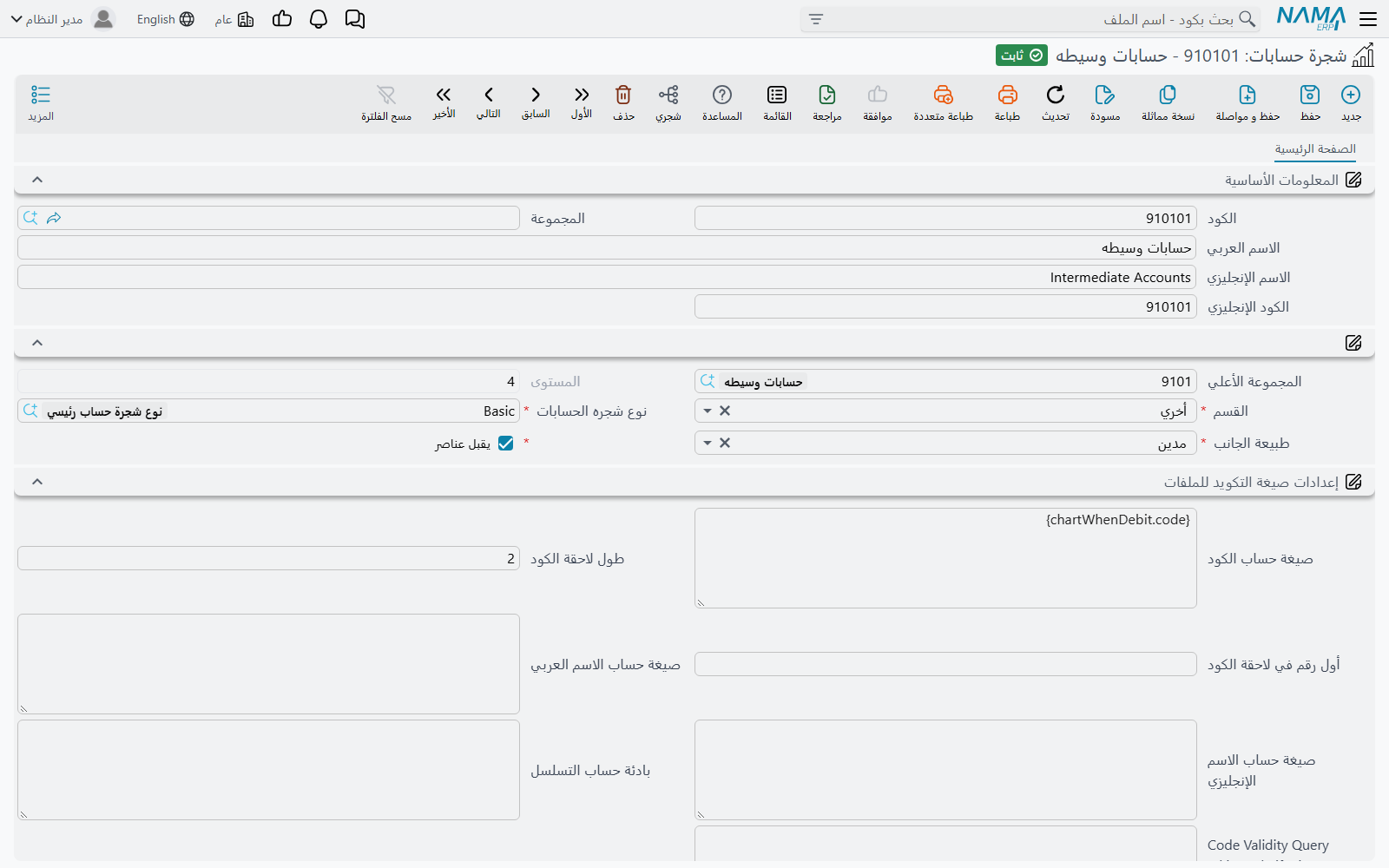
Task: Click the الكود الإنجليزي input field
Action: click(x=945, y=306)
